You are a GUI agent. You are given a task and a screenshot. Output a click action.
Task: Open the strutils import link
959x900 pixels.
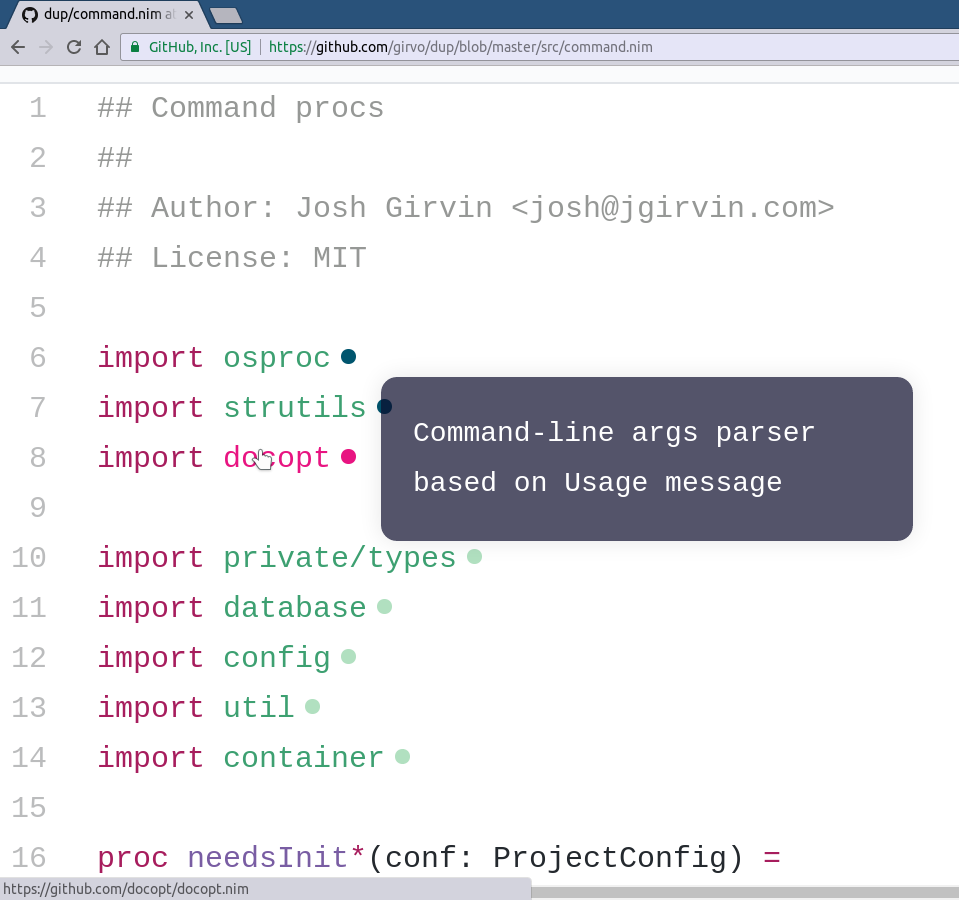click(295, 408)
